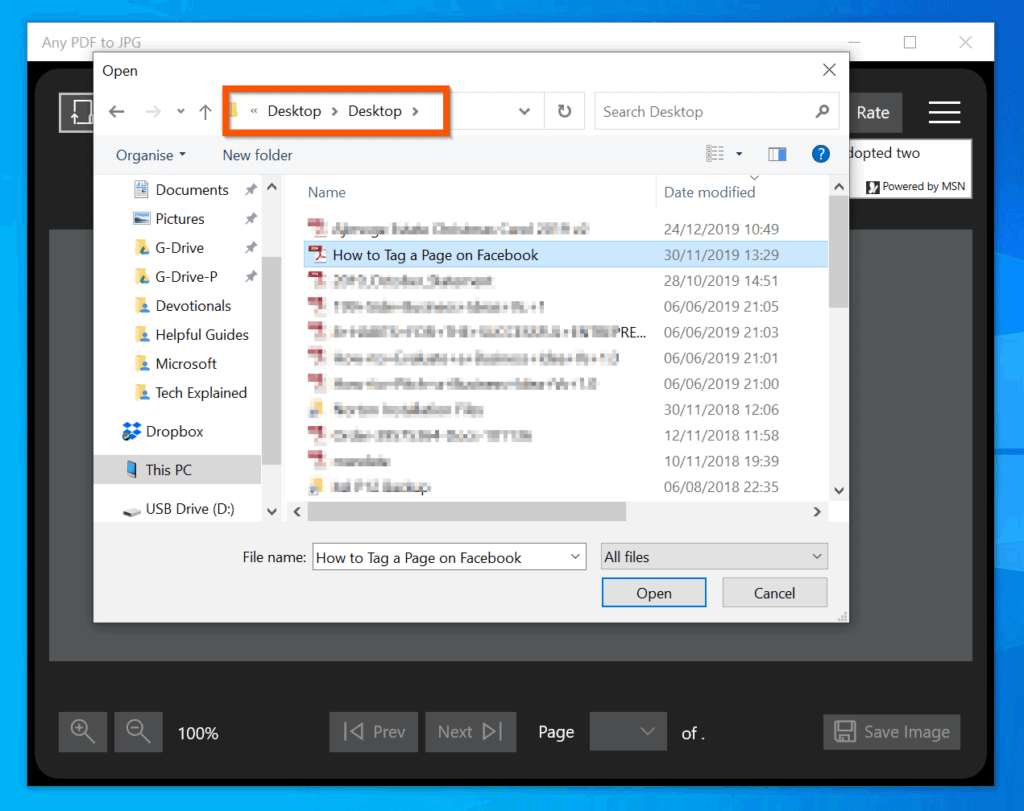Click the search magnifier icon
1024x811 pixels.
pos(822,112)
